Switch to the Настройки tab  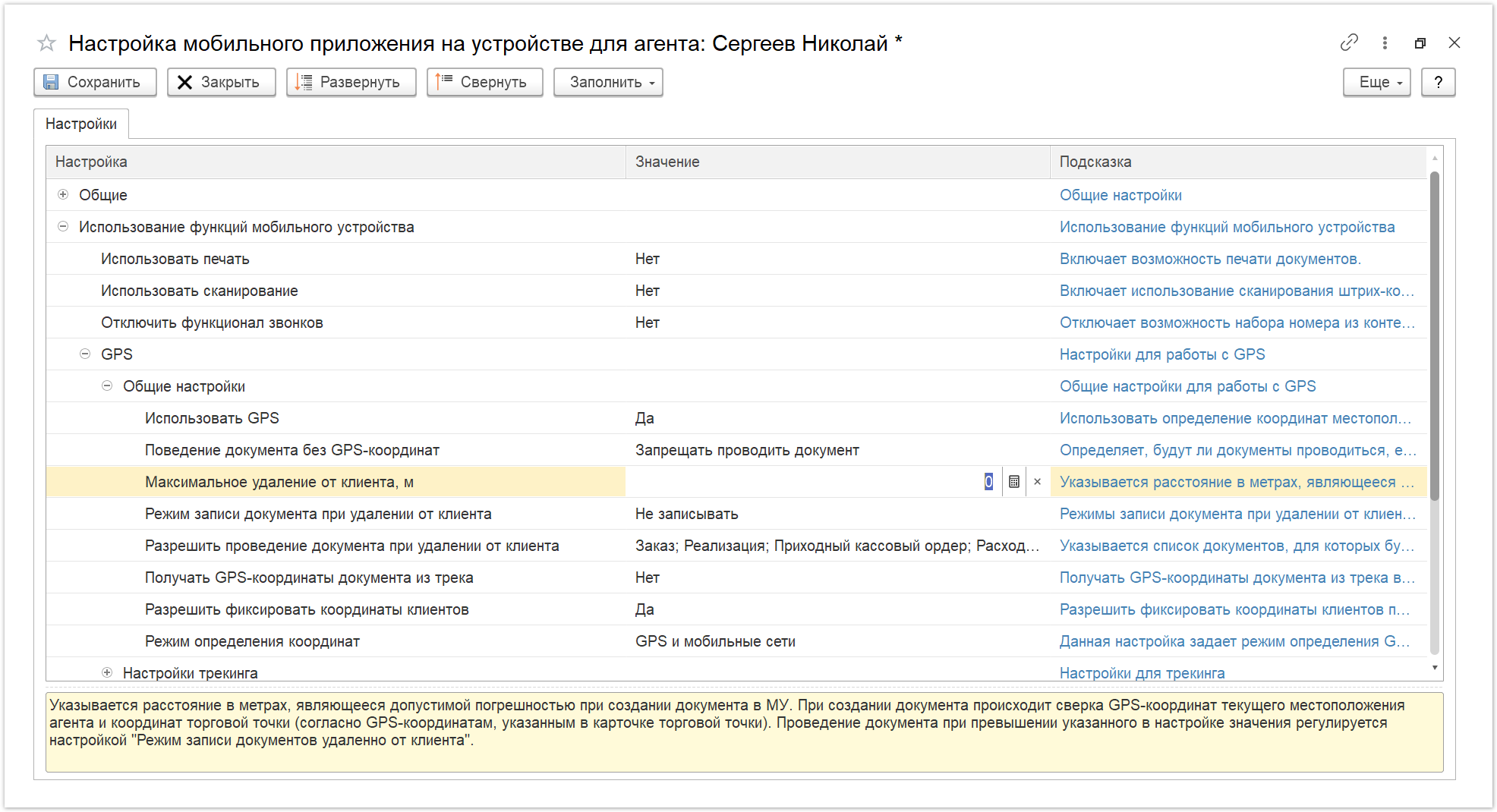(x=81, y=124)
